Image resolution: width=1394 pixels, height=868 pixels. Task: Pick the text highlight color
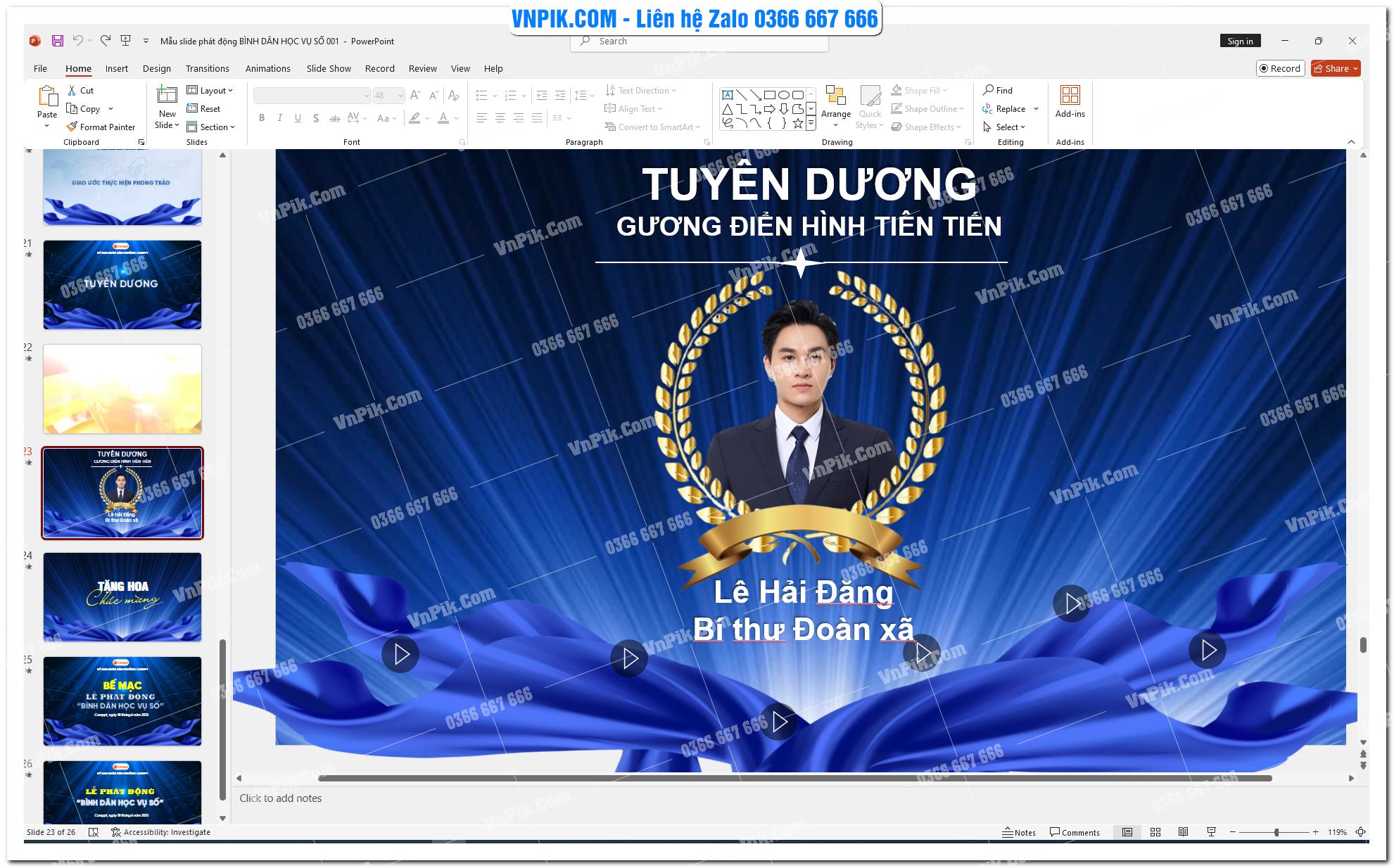click(x=414, y=117)
